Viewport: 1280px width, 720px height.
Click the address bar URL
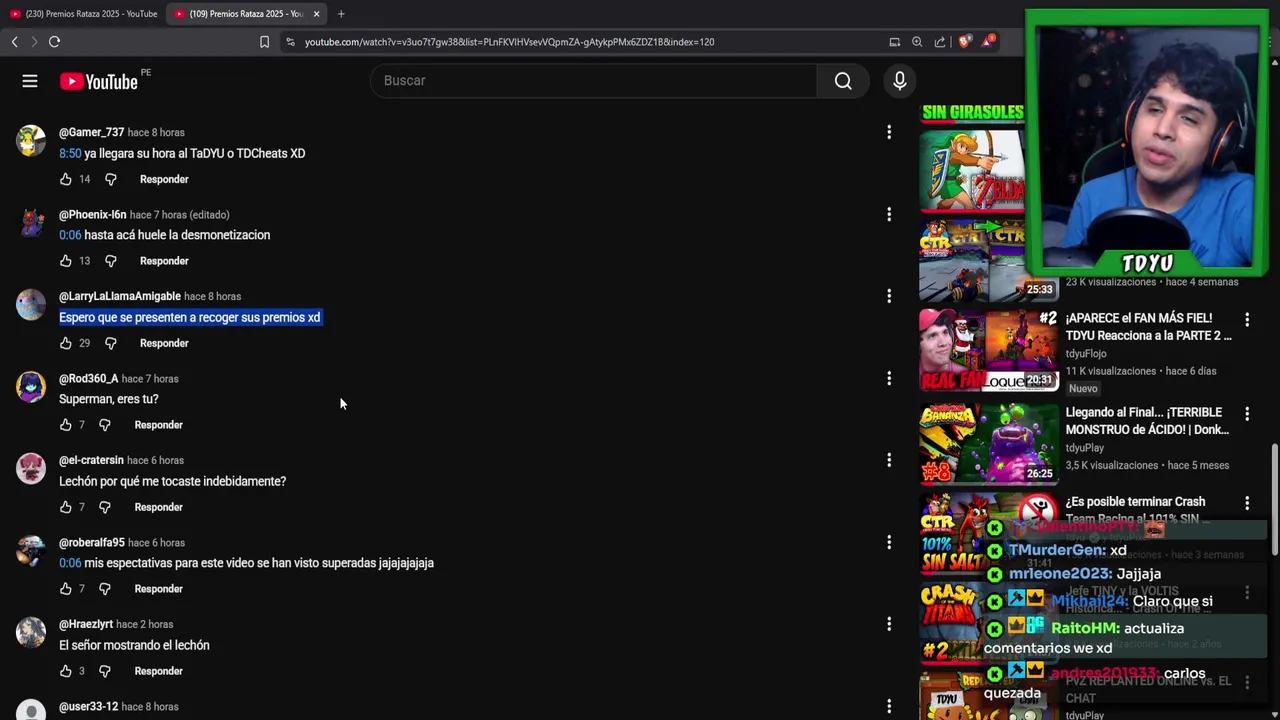coord(509,42)
